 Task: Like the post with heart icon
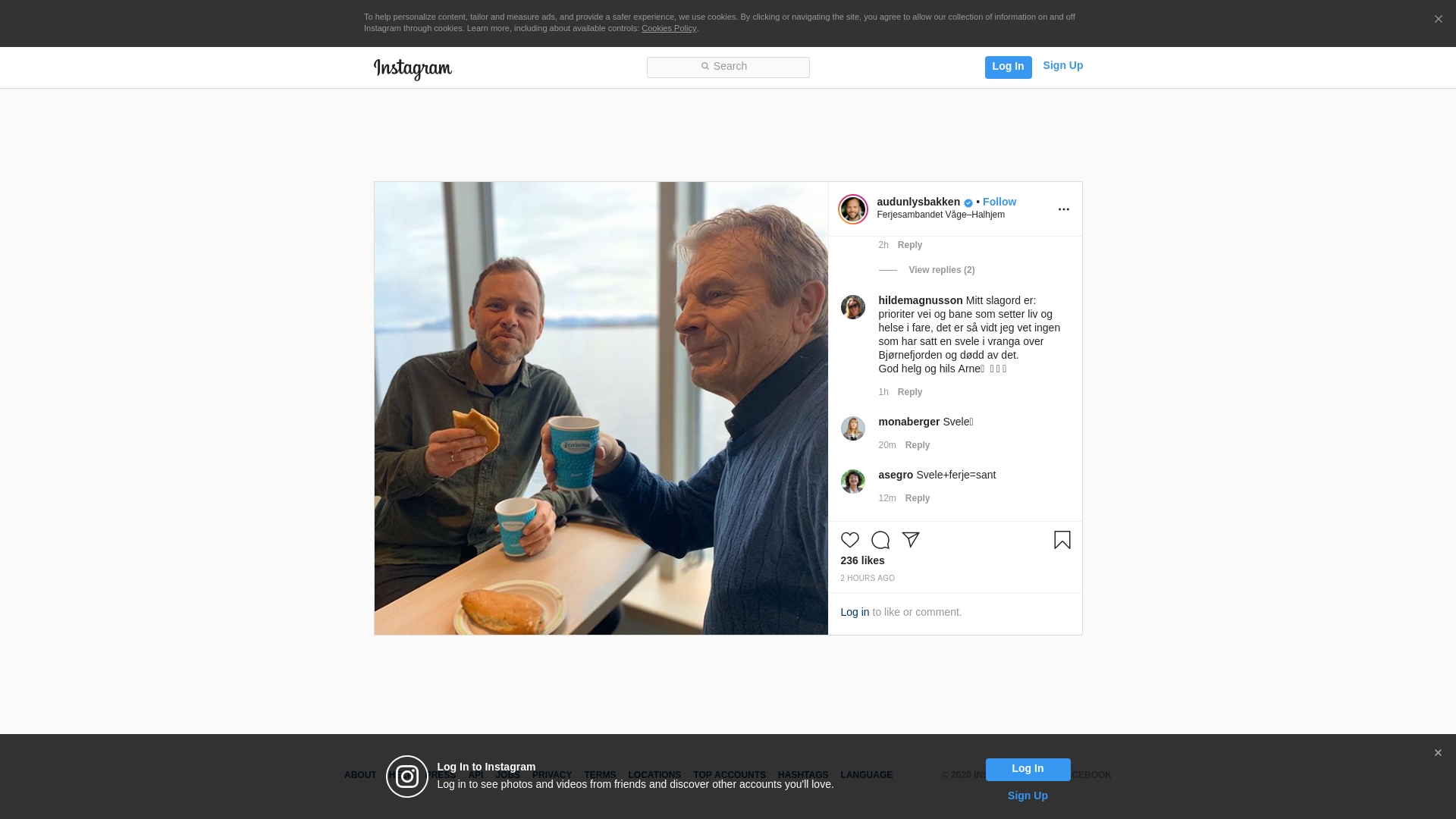849,540
